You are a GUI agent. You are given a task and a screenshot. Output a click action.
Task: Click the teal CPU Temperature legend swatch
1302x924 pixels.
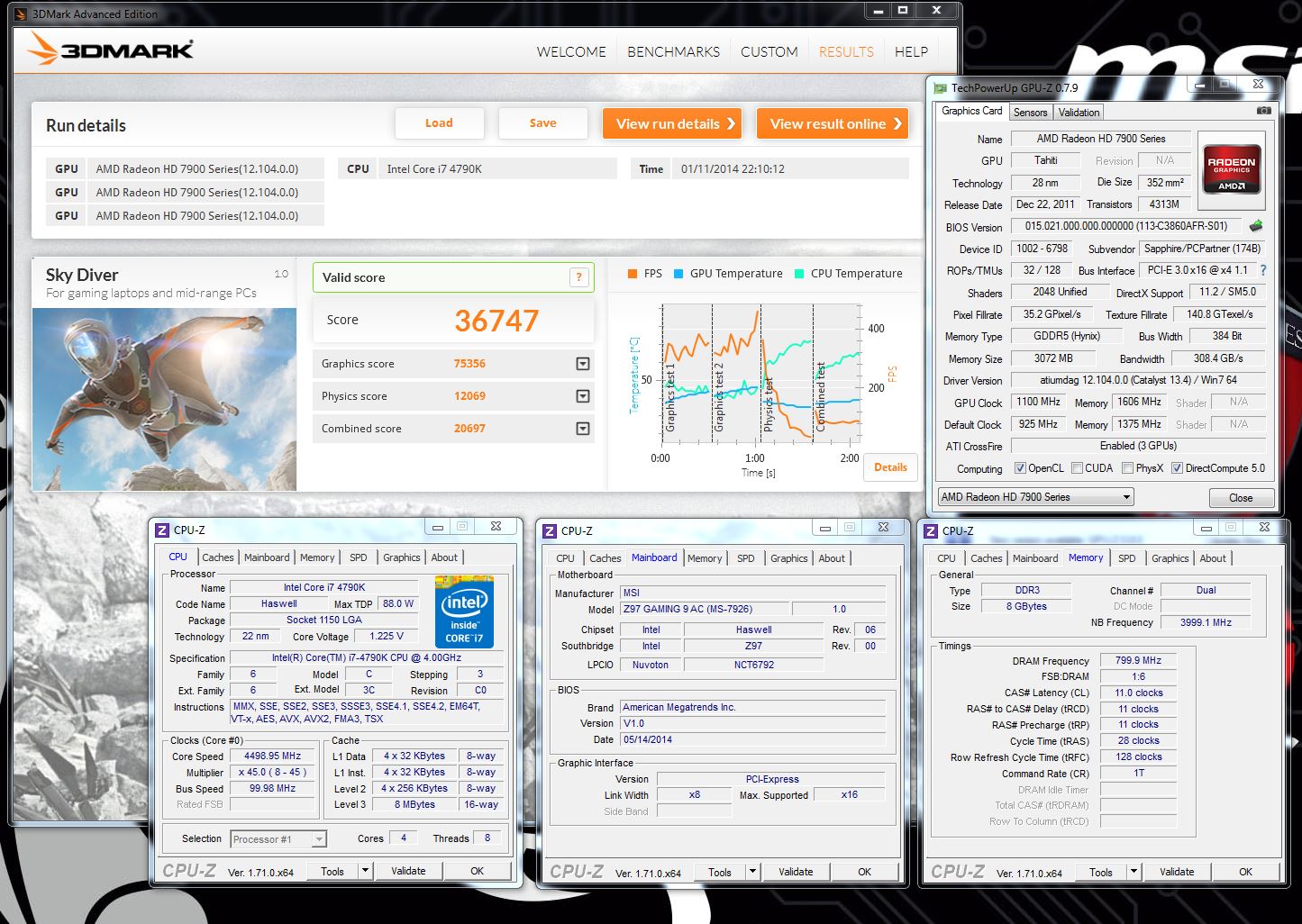point(799,274)
